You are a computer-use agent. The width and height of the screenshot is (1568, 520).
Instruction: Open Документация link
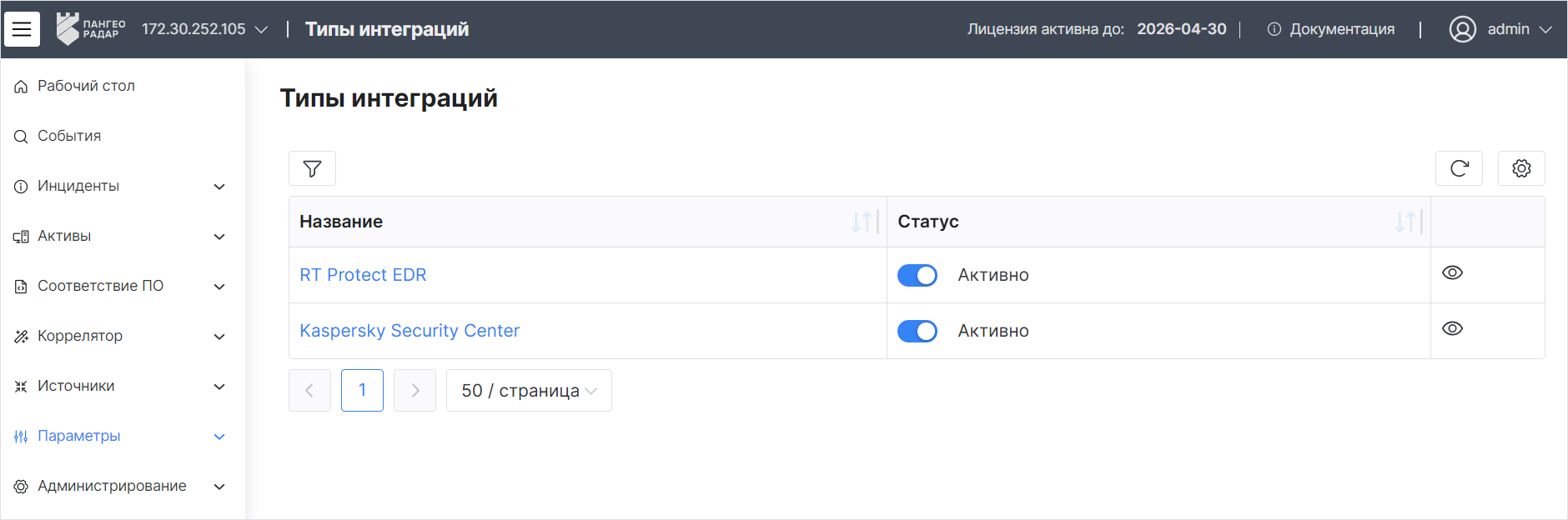point(1342,29)
